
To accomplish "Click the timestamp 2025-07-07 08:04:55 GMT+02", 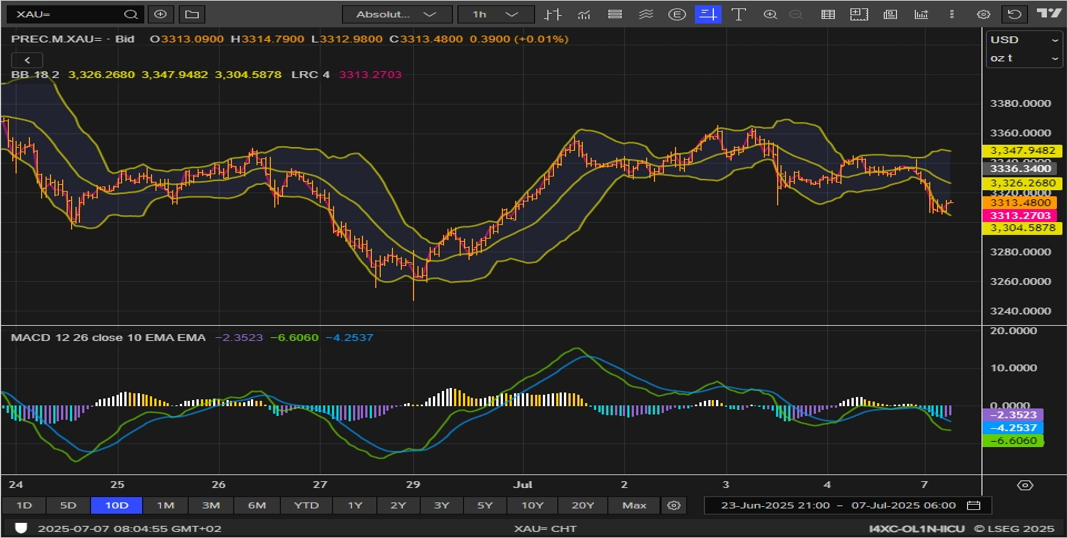I will click(129, 528).
